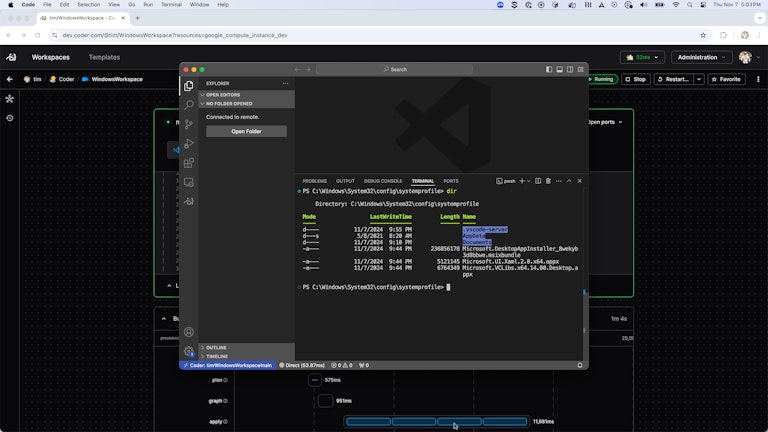
Task: Expand the Timeline section
Action: (216, 356)
